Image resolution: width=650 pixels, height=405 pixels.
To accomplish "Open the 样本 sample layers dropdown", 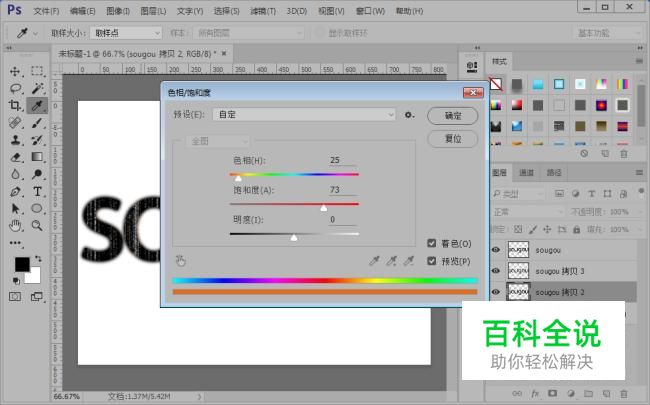I will tap(250, 33).
